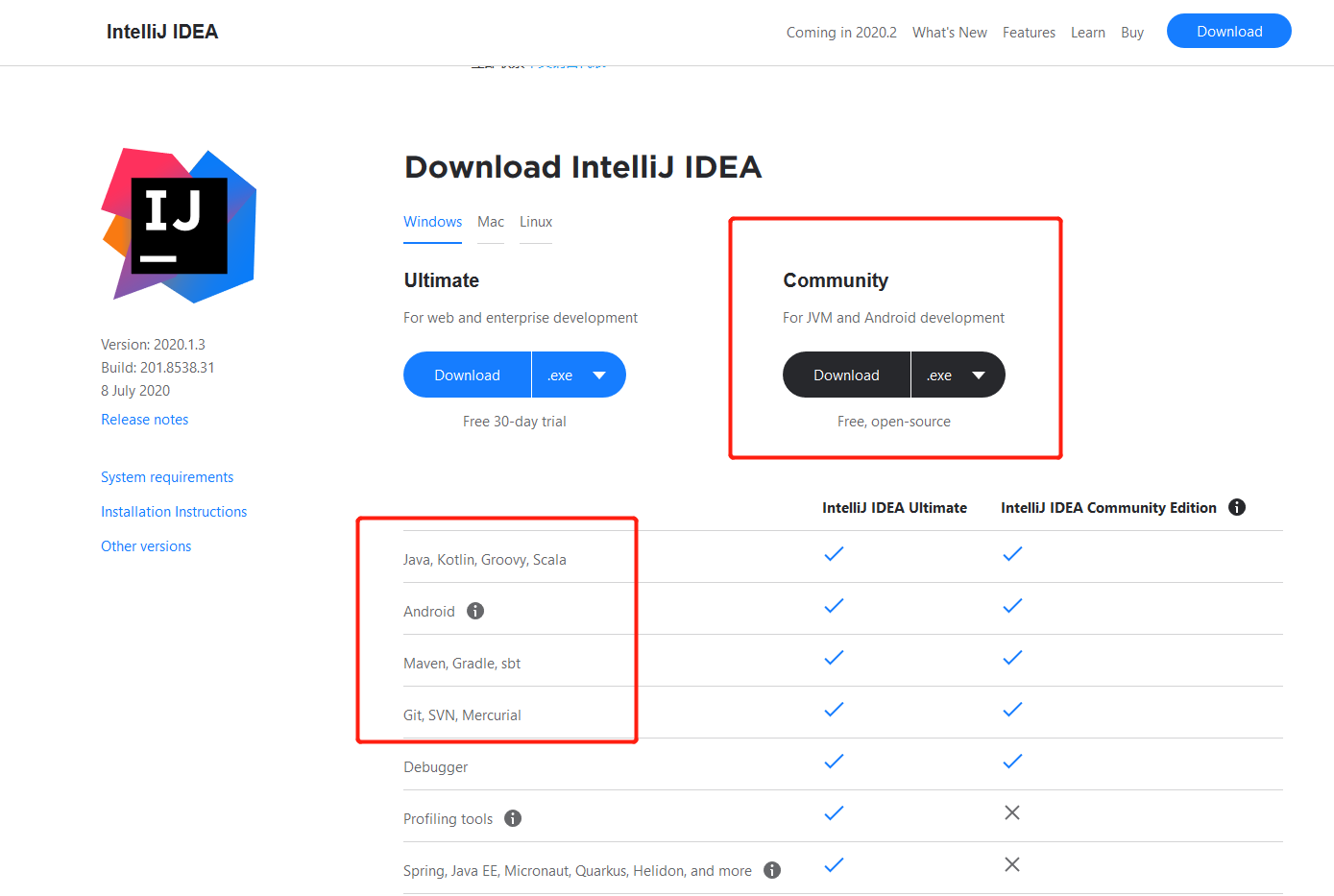Select the Linux platform tab
The width and height of the screenshot is (1334, 896).
coord(536,222)
